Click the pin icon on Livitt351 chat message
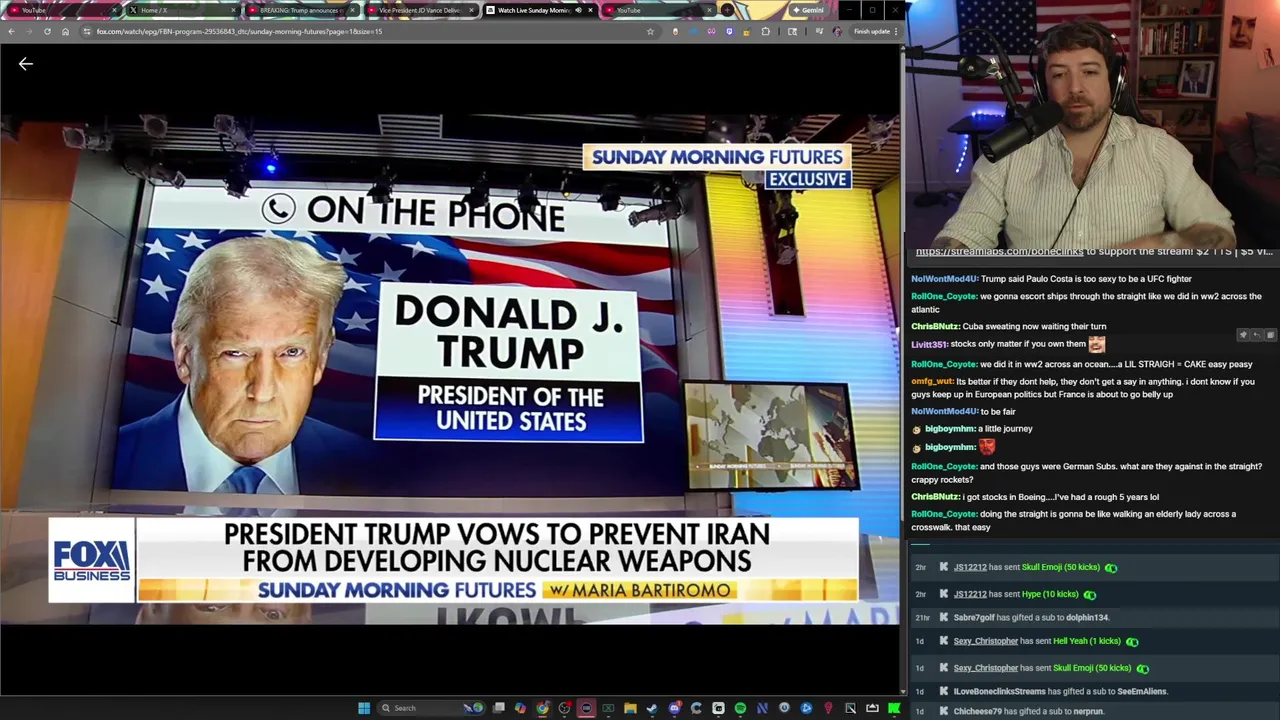This screenshot has height=720, width=1280. click(1243, 335)
